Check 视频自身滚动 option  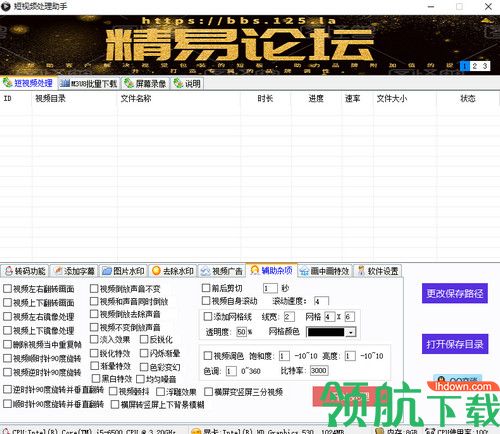(206, 301)
